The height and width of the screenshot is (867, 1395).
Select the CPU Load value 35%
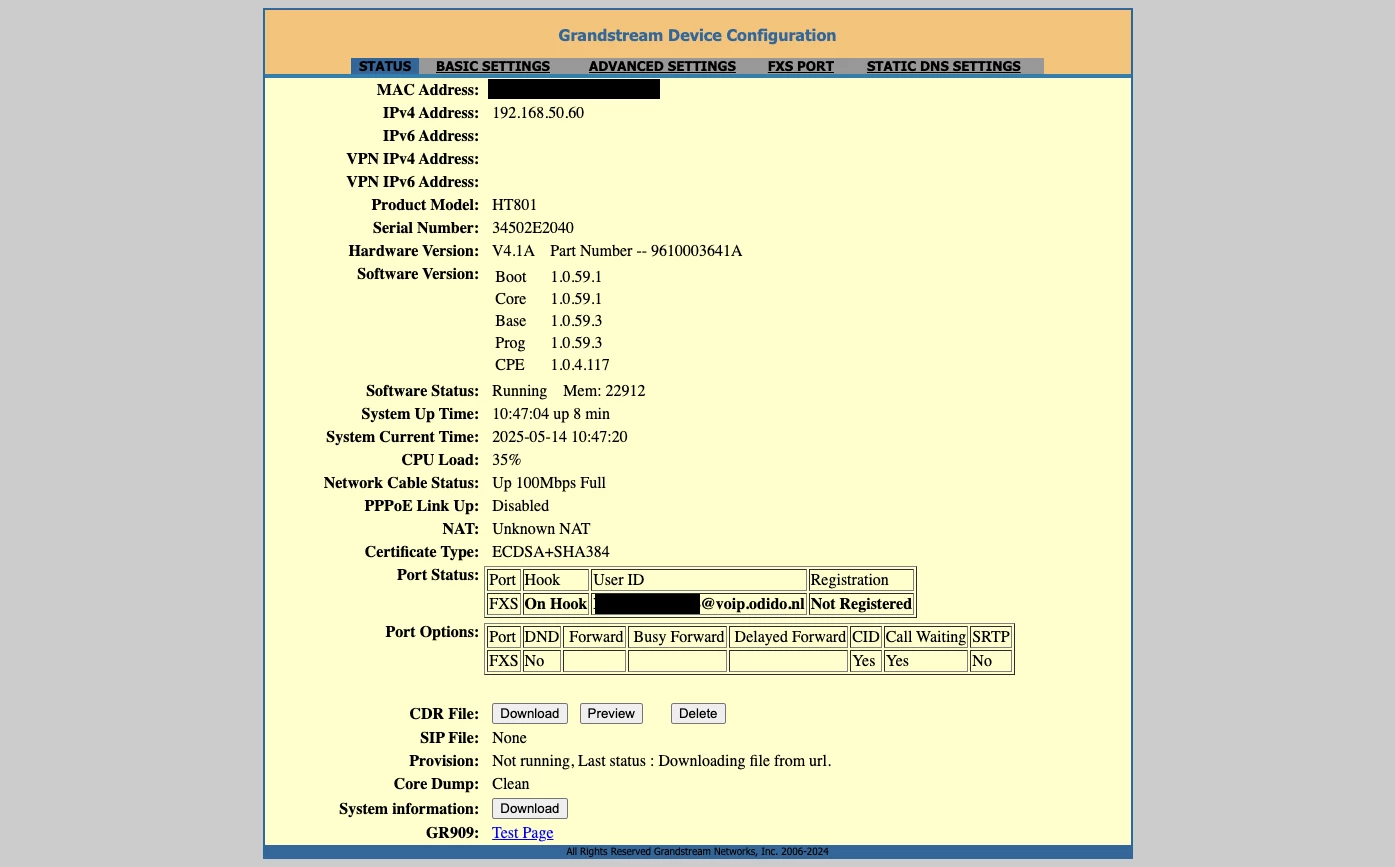coord(506,459)
